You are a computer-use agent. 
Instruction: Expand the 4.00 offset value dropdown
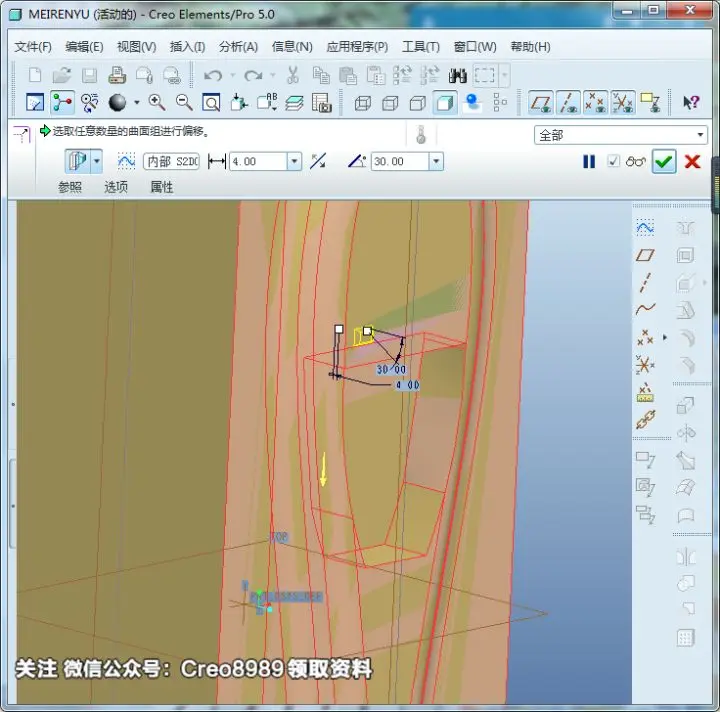(x=294, y=162)
